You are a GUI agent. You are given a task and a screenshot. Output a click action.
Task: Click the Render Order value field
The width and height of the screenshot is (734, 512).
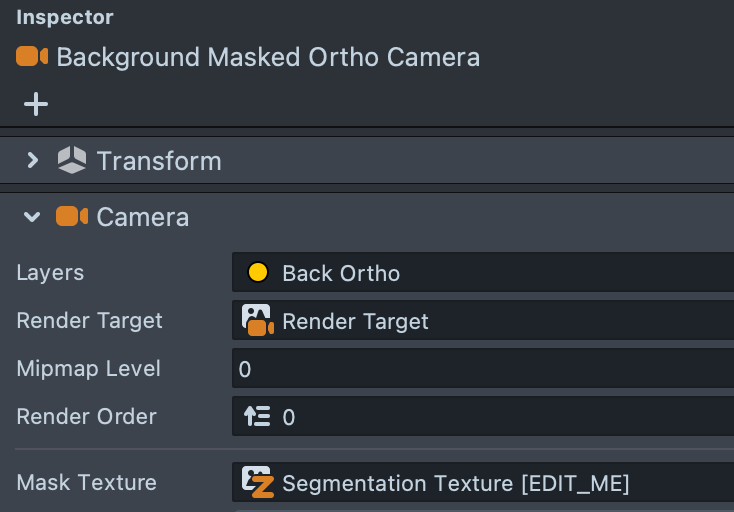tap(483, 416)
